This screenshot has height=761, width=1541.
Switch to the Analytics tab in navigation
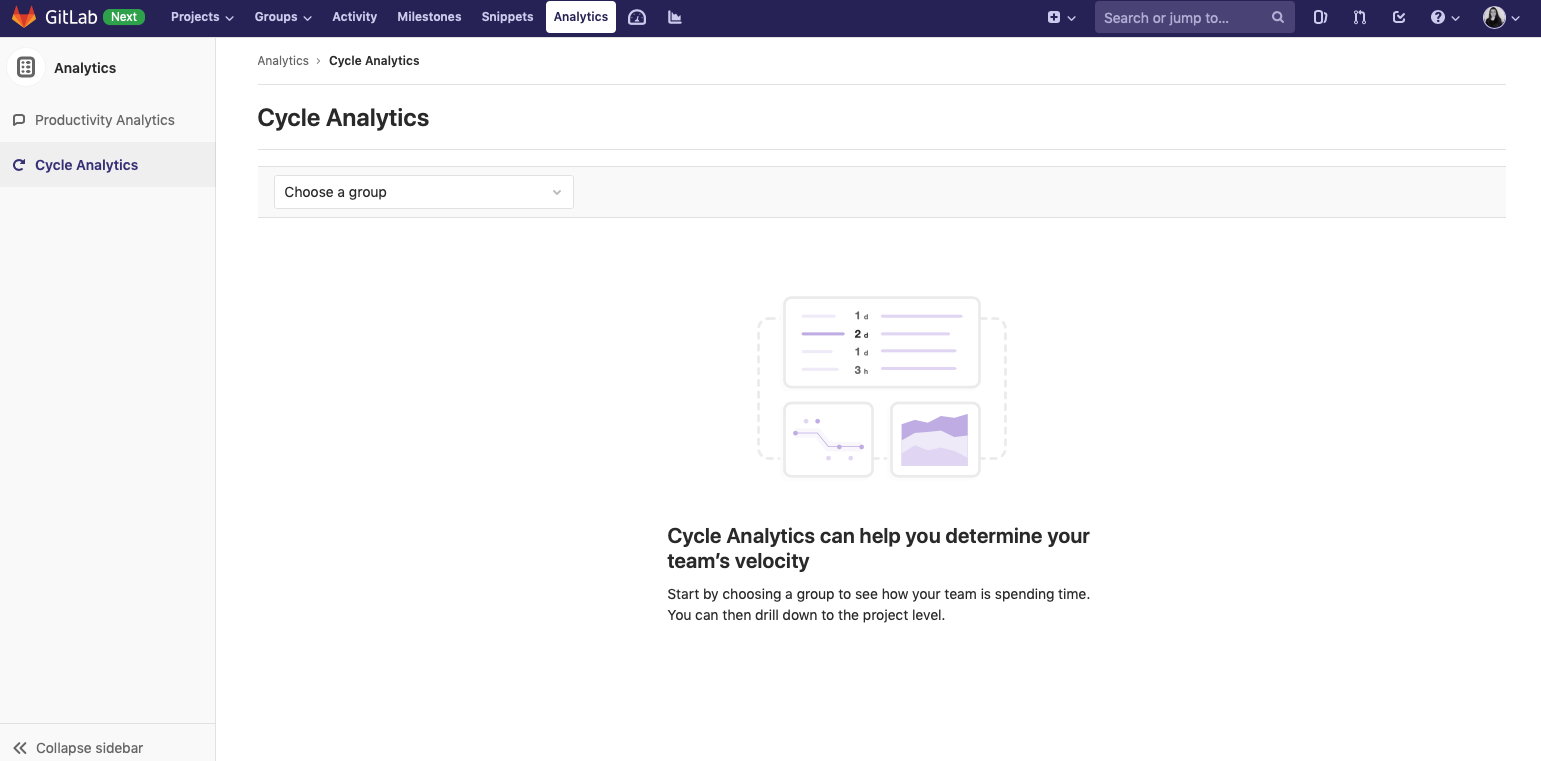point(580,16)
